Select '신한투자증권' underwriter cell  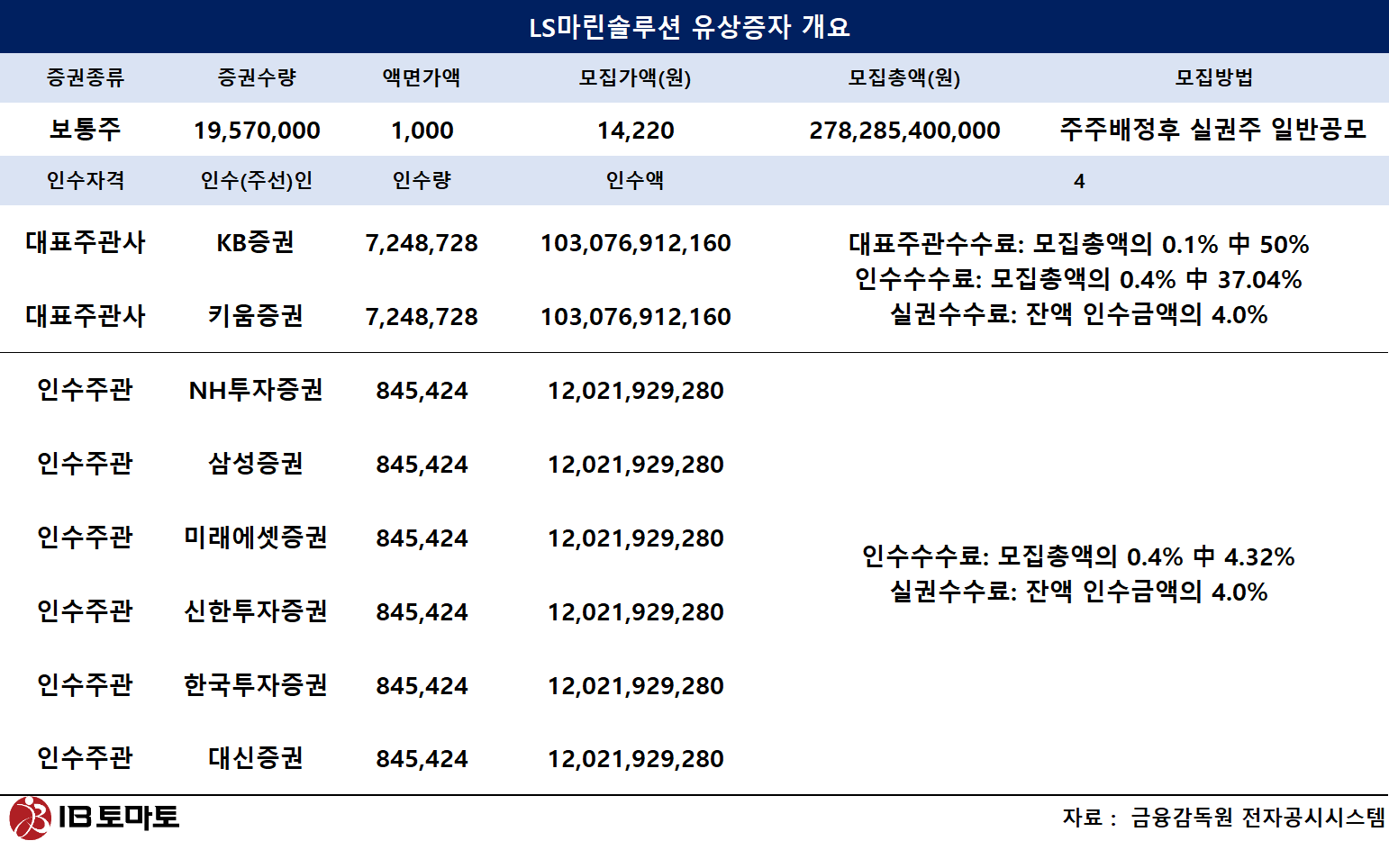tap(256, 611)
